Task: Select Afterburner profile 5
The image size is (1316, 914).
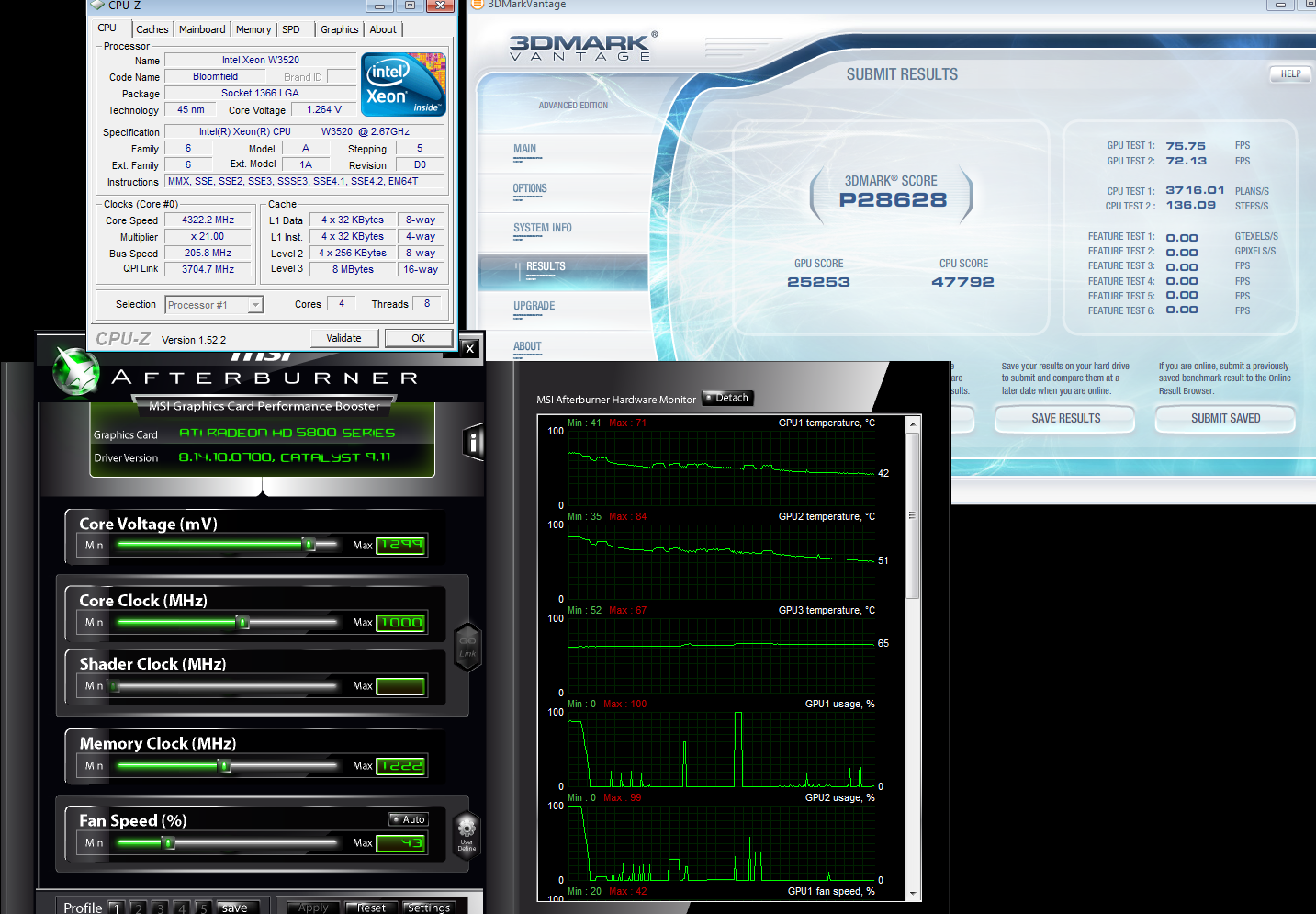Action: pos(204,908)
